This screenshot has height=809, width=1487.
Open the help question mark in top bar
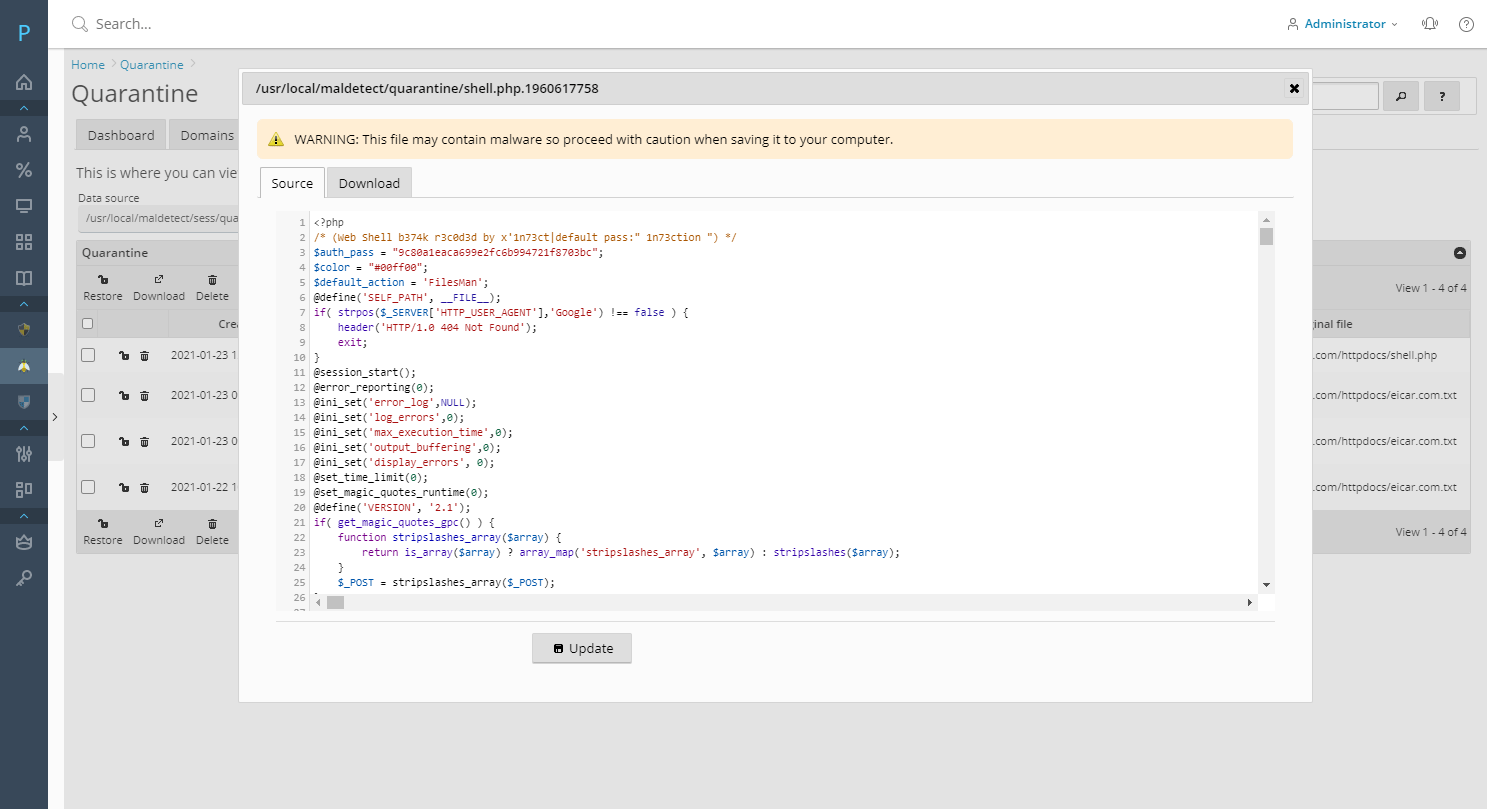pos(1466,24)
